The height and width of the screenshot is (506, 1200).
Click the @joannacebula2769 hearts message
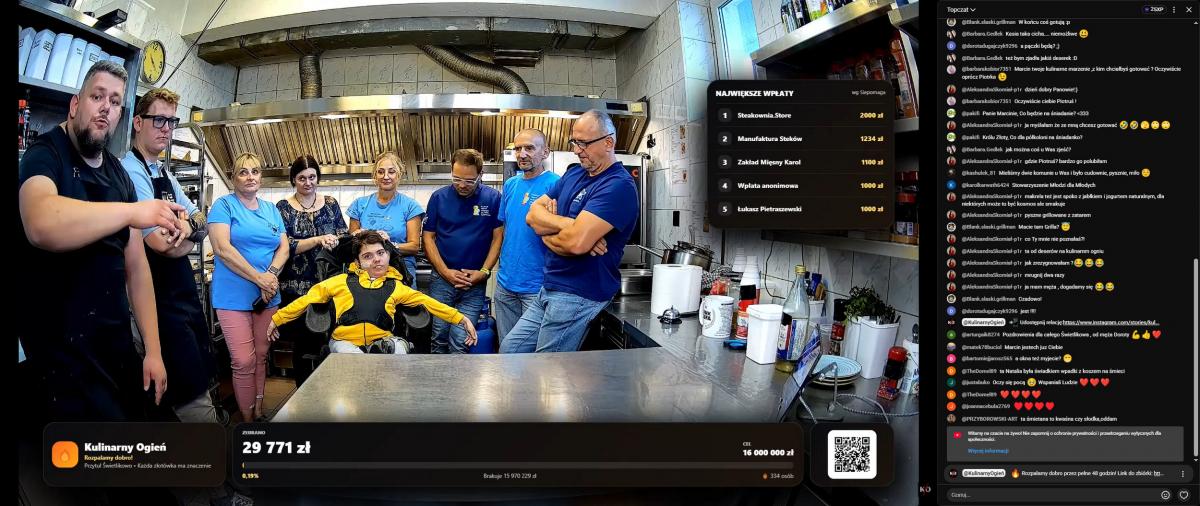tap(1000, 406)
